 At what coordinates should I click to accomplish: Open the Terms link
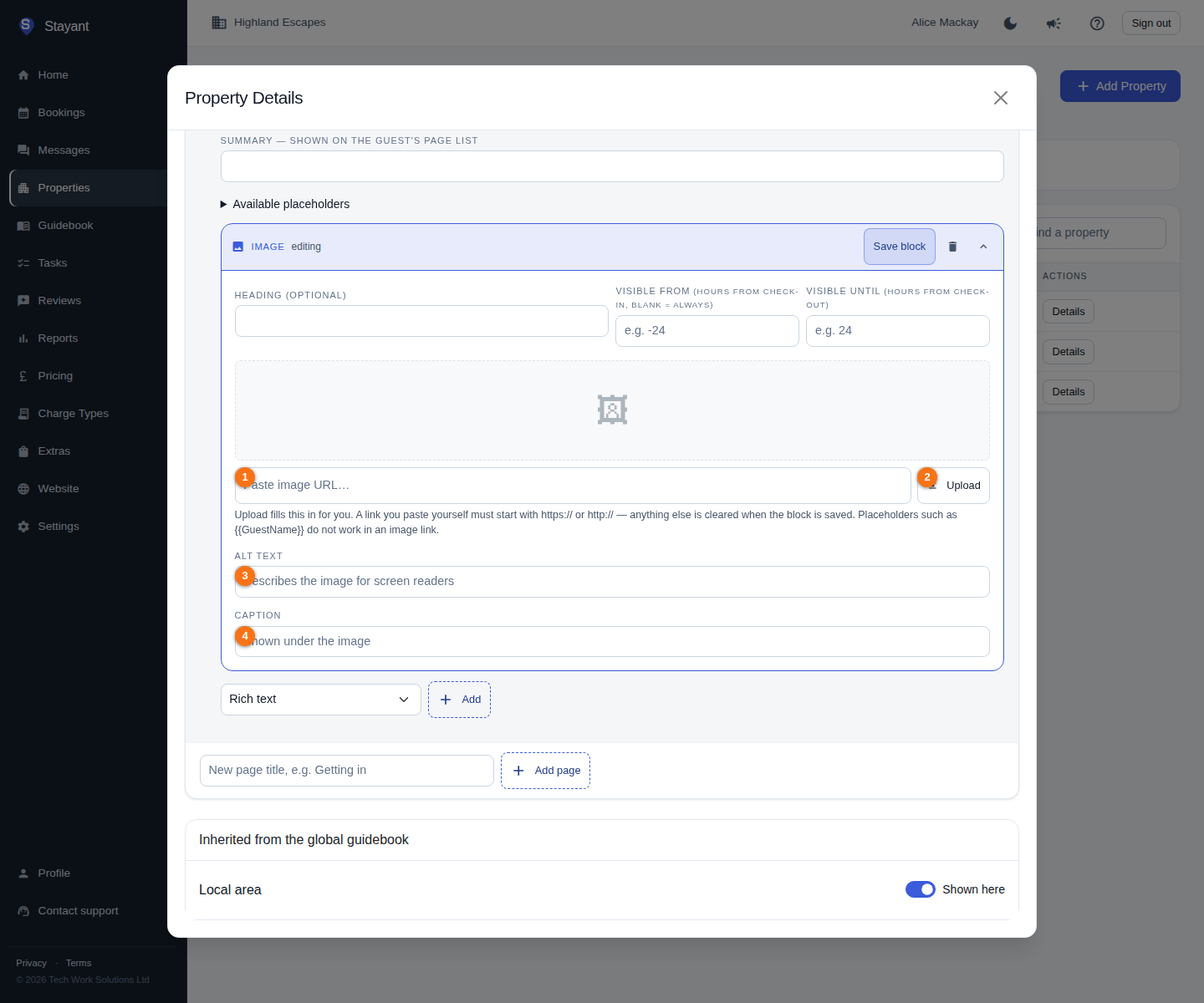(x=79, y=963)
